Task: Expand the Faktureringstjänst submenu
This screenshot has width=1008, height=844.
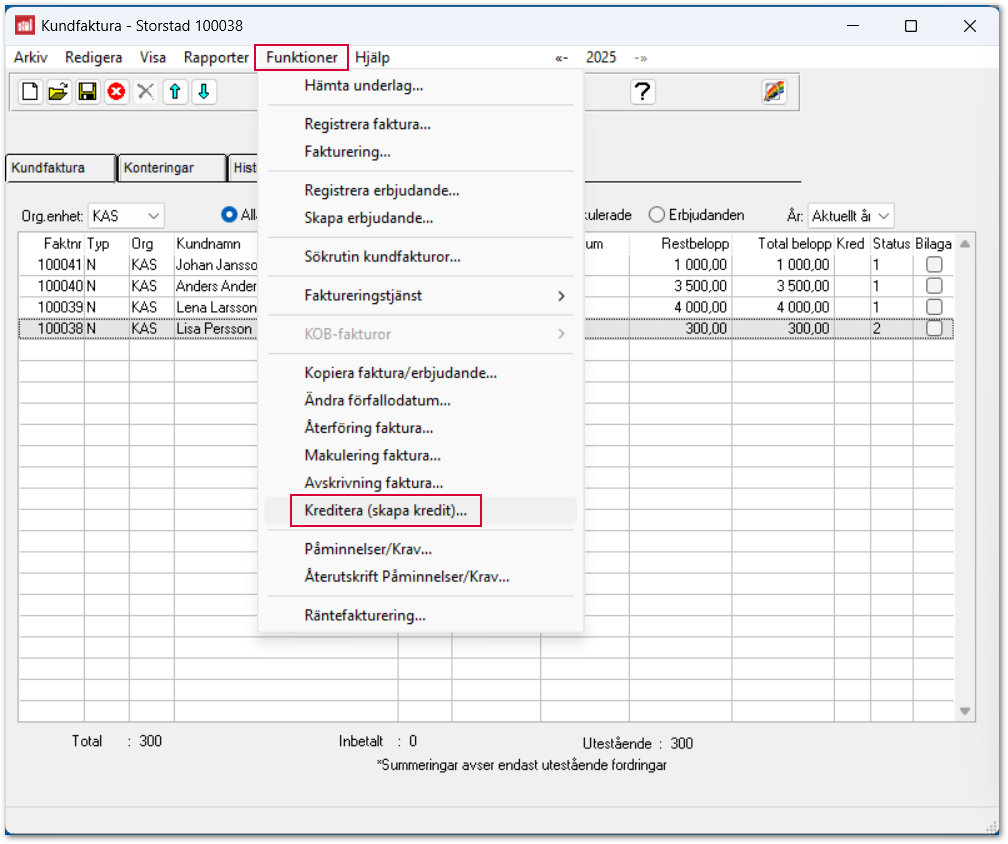Action: pos(420,296)
